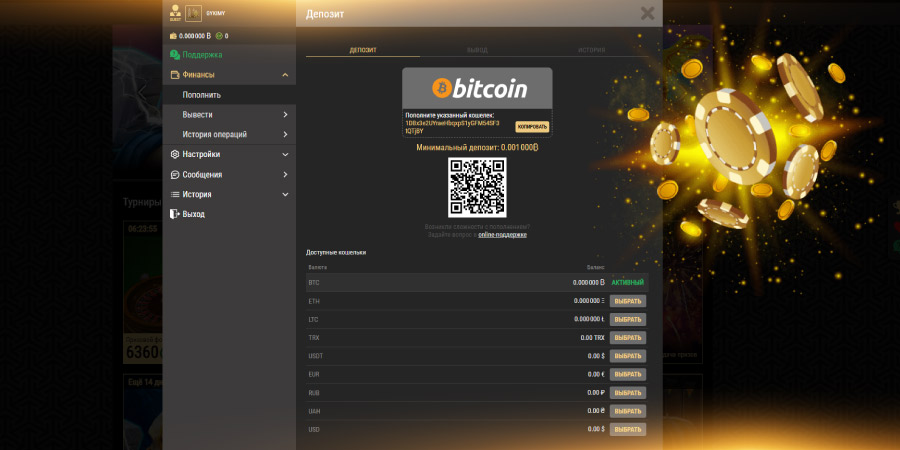Click the Bitcoin deposit QR code
The width and height of the screenshot is (900, 450).
[477, 187]
